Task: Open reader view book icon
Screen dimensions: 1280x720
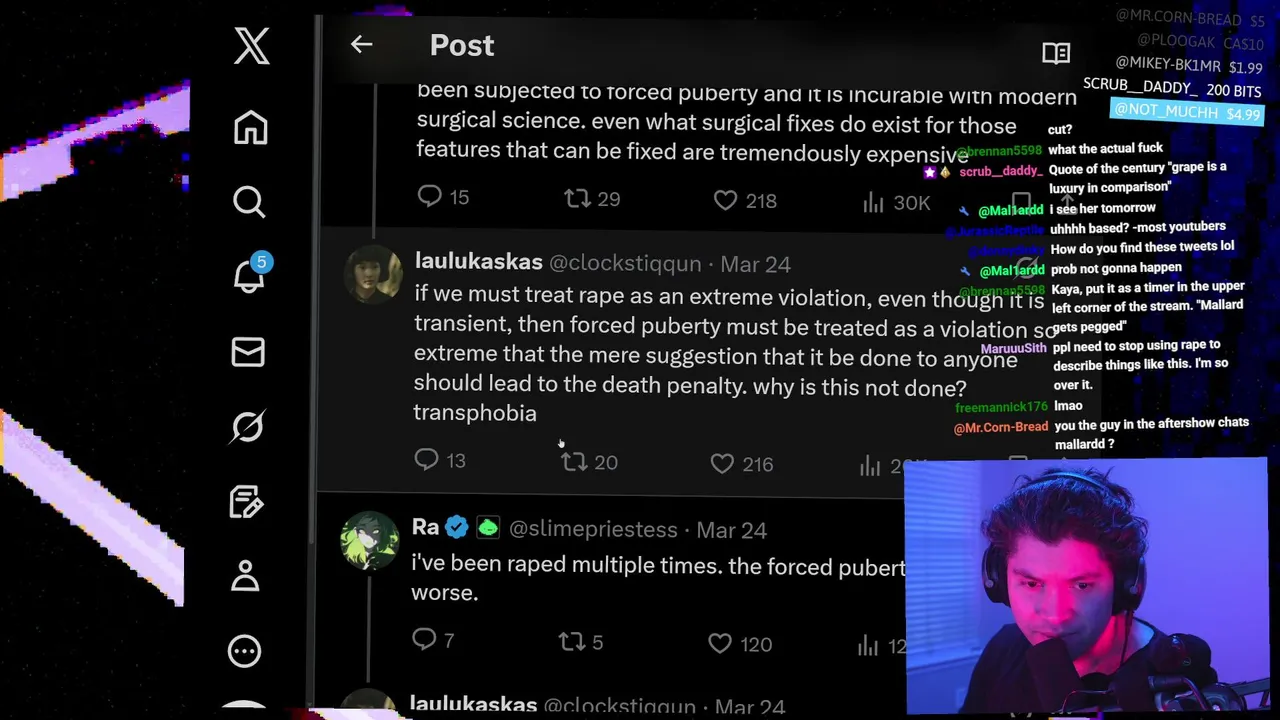Action: 1056,53
